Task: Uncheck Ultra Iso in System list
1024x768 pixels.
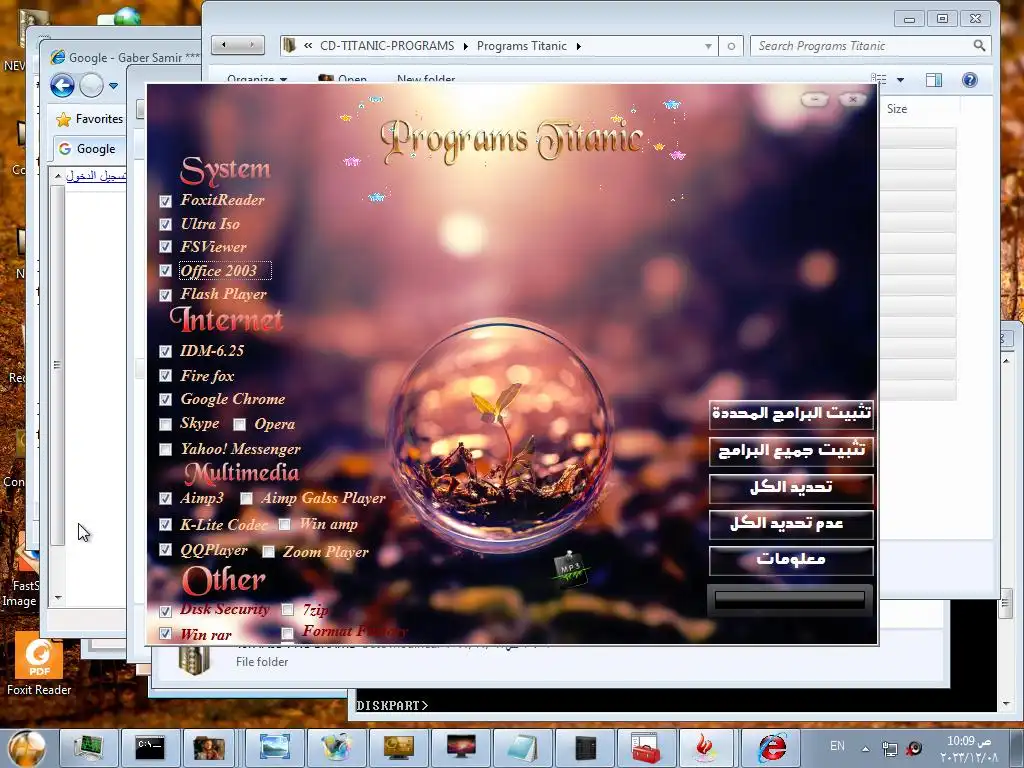Action: tap(166, 225)
